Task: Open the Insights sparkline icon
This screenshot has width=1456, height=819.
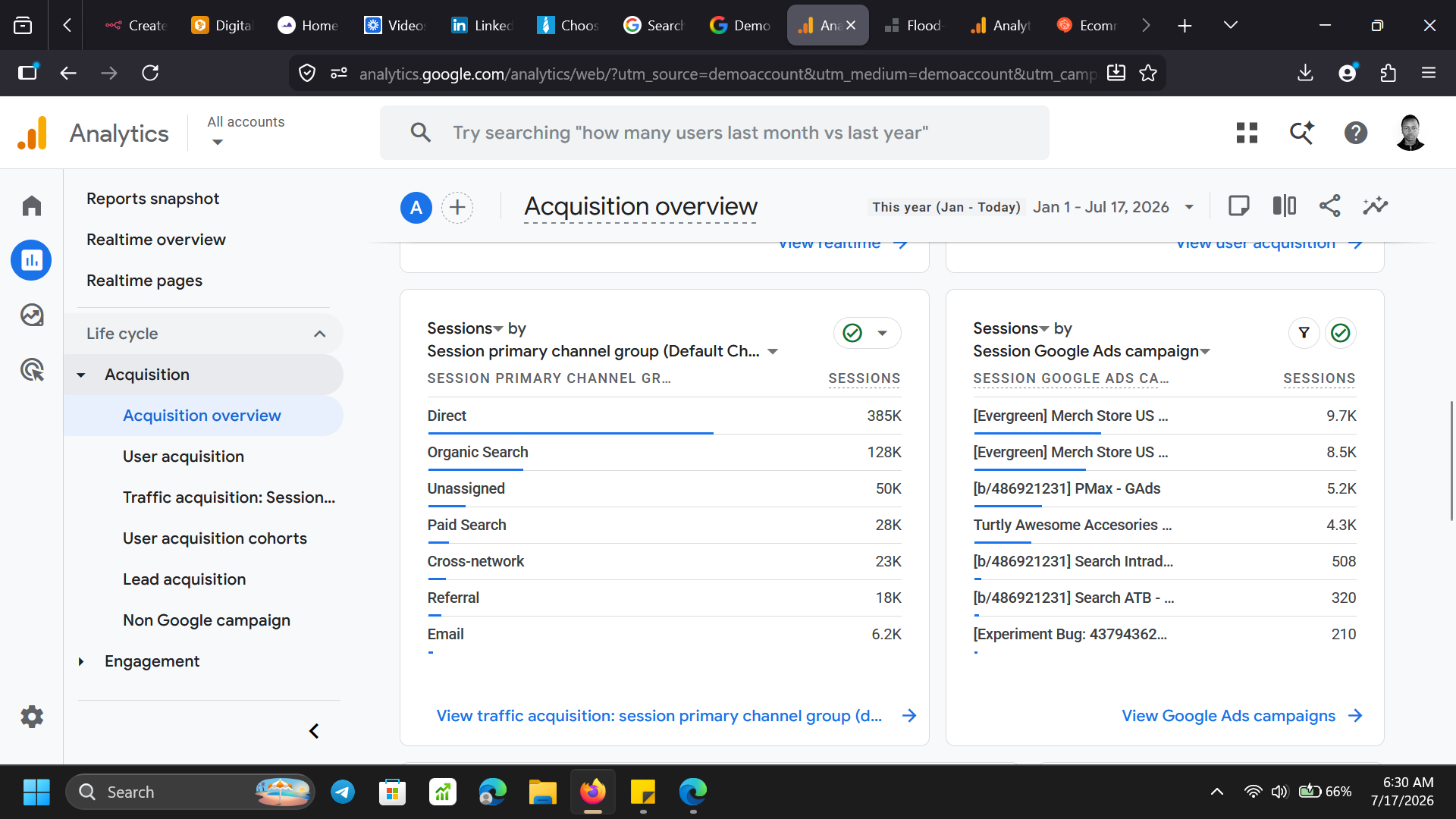Action: (1376, 206)
